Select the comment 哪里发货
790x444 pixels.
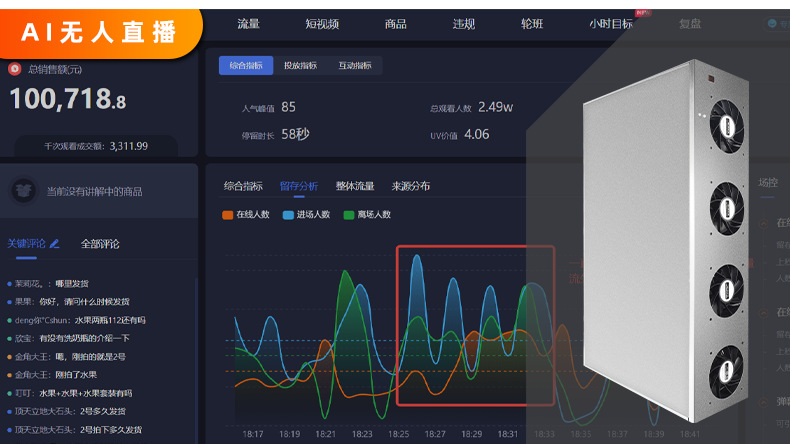(72, 284)
